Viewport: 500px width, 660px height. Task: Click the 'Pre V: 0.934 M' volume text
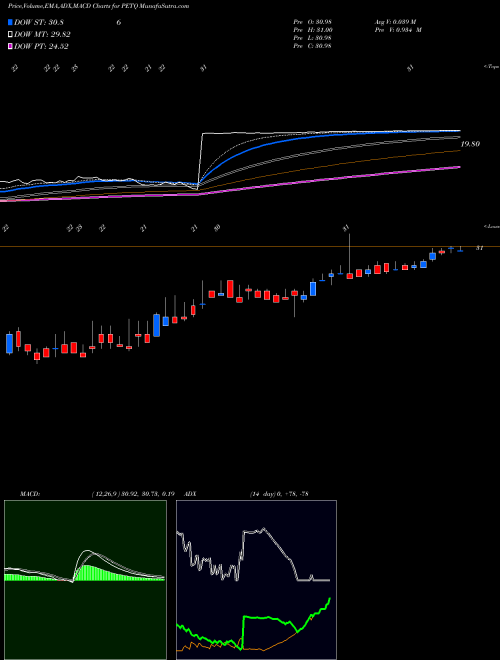(x=398, y=30)
